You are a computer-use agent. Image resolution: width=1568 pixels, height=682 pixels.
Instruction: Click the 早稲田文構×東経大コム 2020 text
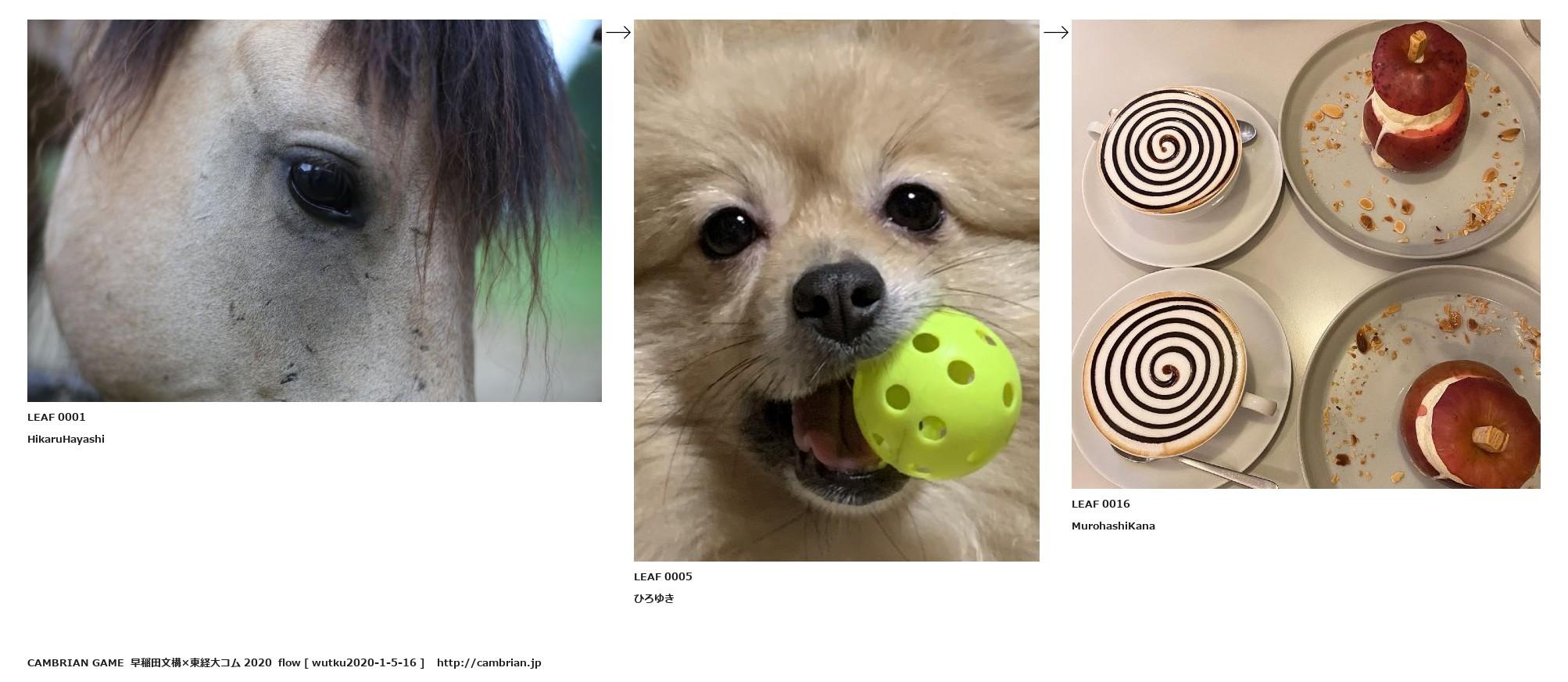tap(201, 662)
